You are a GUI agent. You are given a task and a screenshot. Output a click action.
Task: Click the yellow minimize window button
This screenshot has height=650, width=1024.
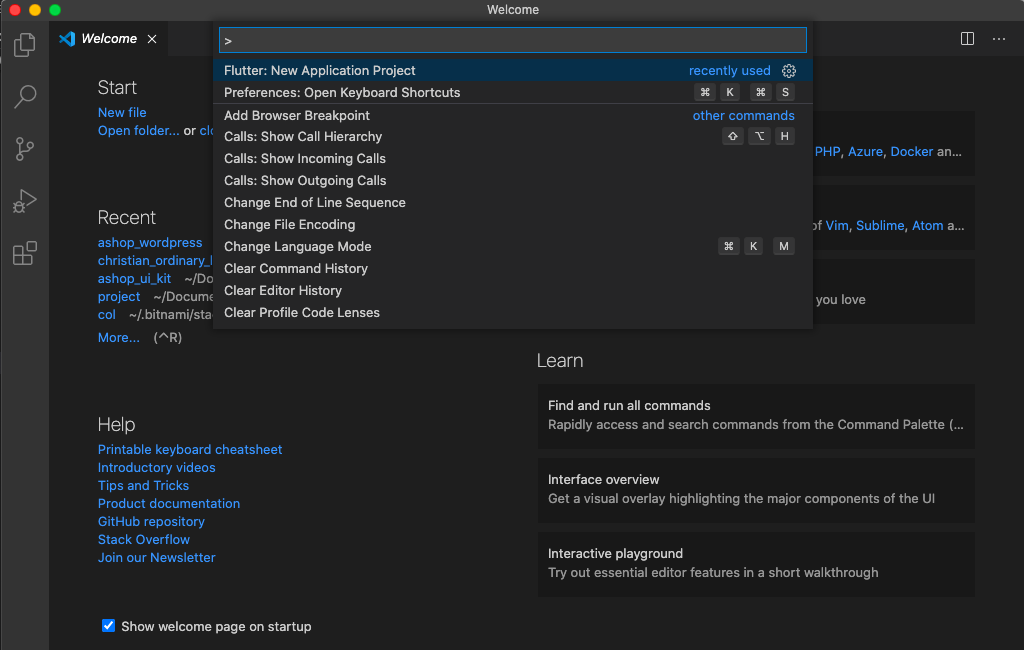pyautogui.click(x=35, y=10)
